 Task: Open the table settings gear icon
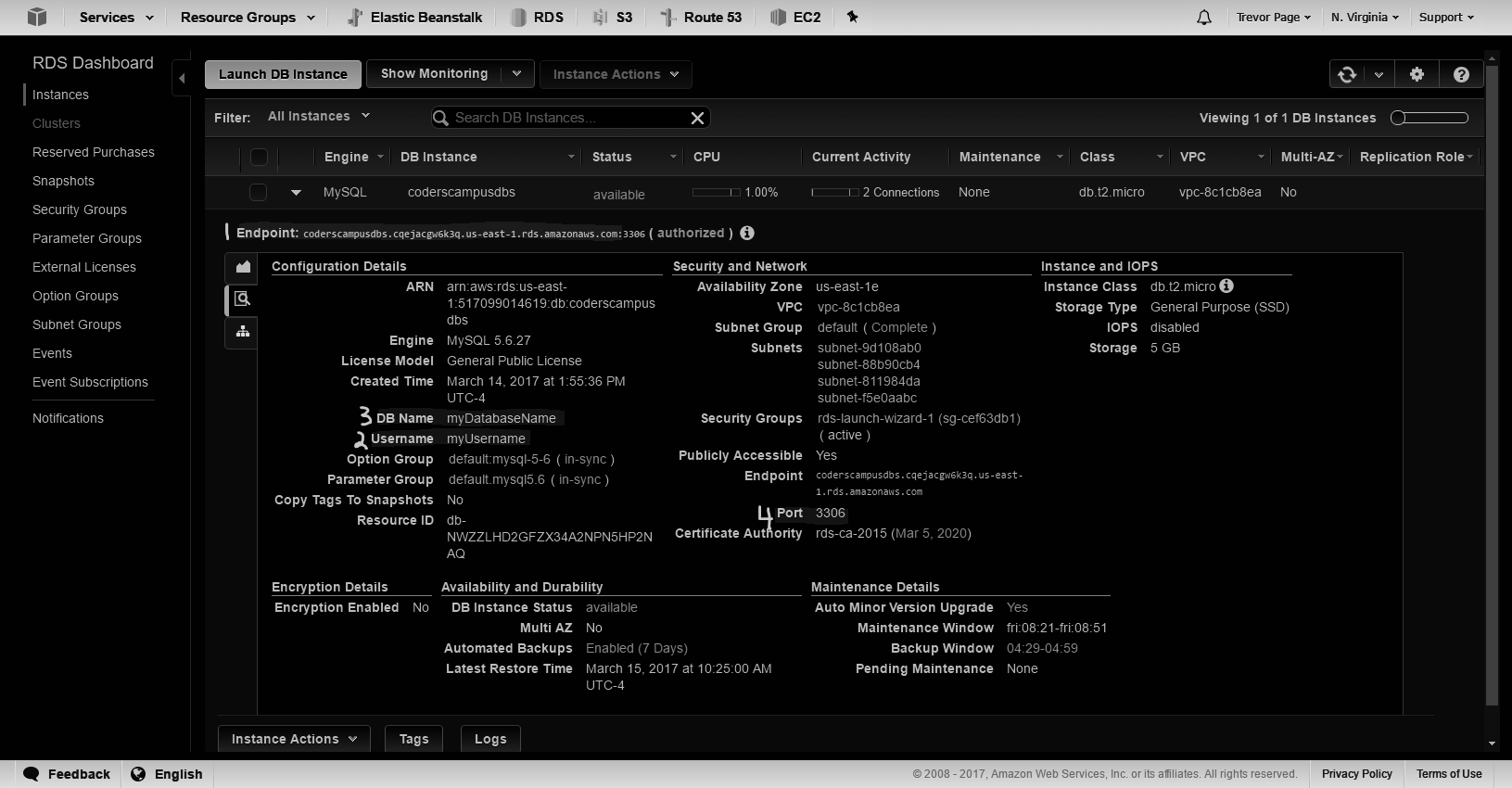pos(1417,74)
